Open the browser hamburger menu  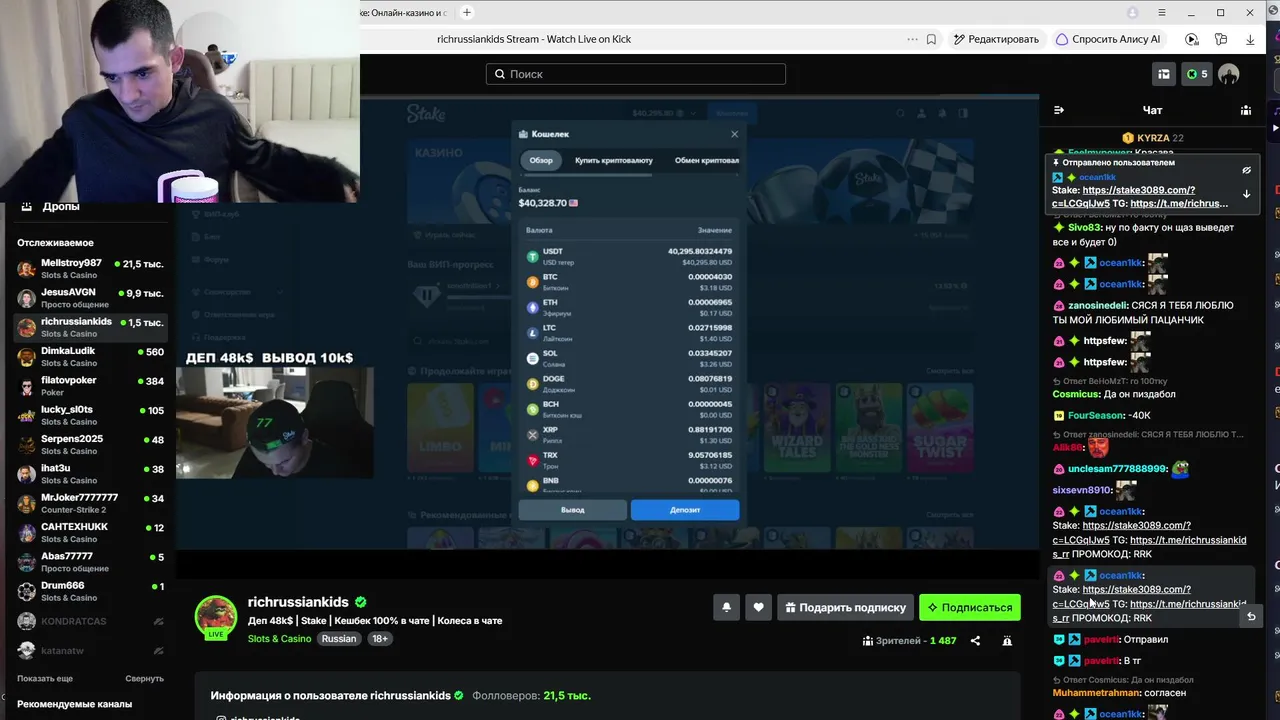click(x=1161, y=12)
